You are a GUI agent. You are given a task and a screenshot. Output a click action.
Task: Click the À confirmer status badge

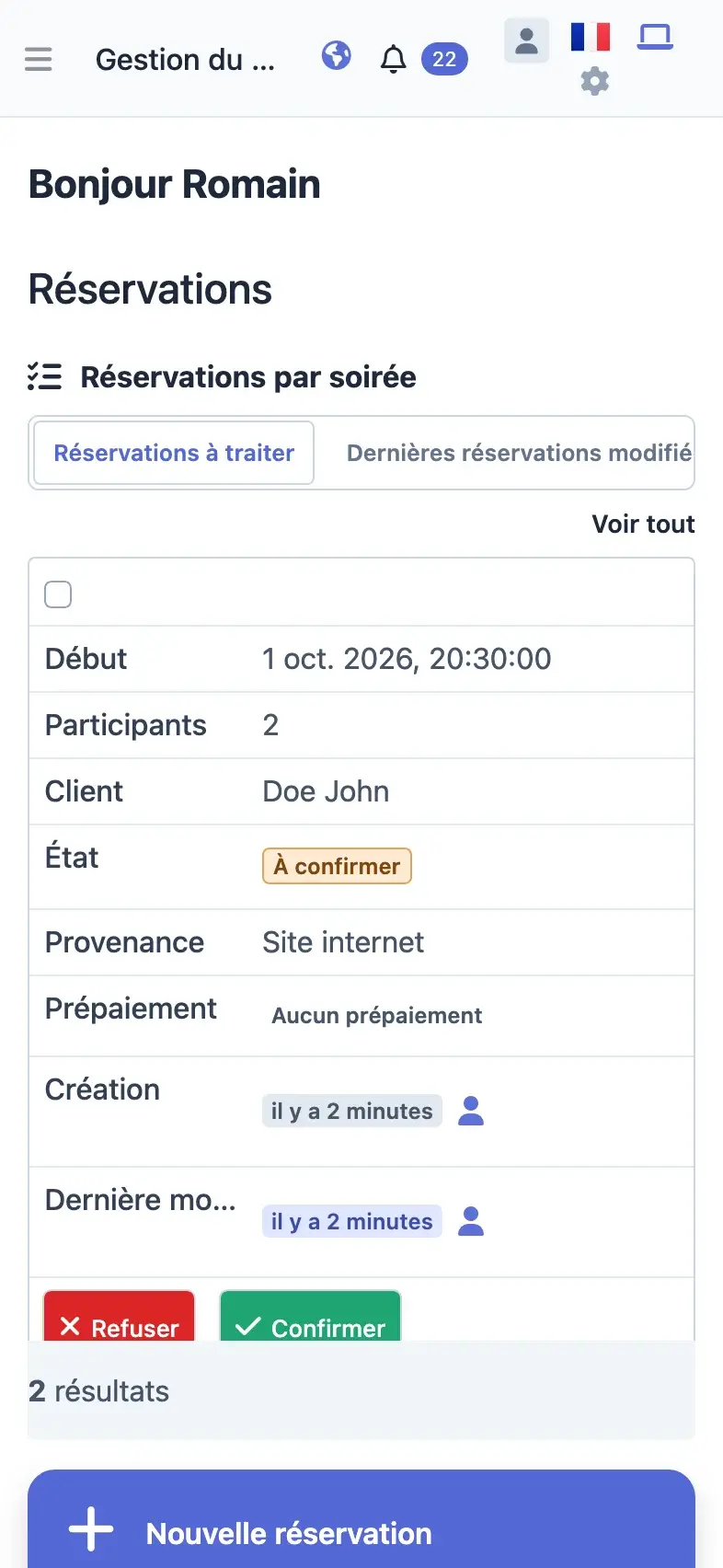[x=337, y=866]
